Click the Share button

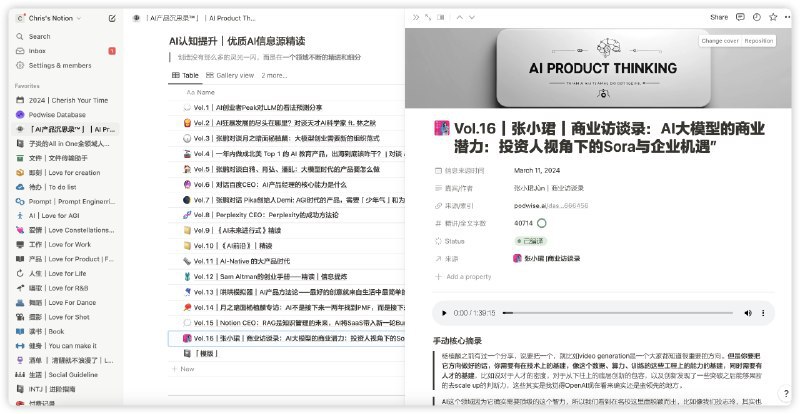click(x=719, y=17)
